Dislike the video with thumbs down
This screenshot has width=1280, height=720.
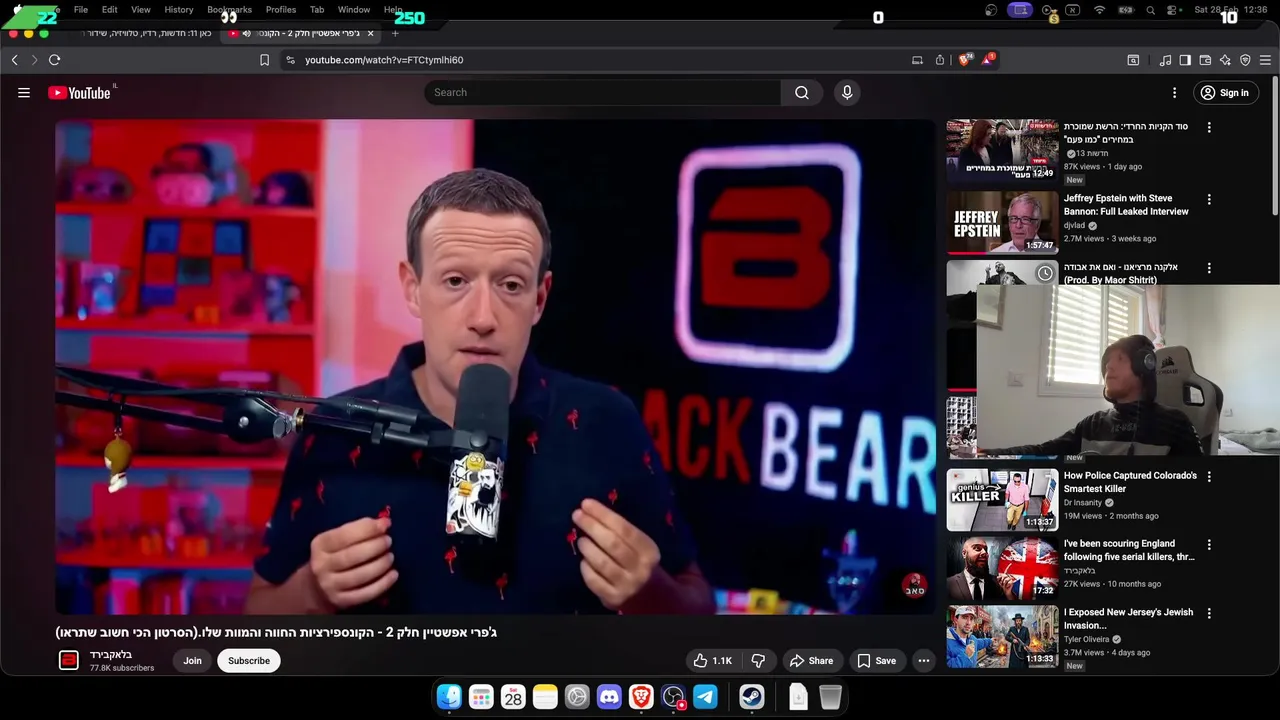tap(758, 660)
